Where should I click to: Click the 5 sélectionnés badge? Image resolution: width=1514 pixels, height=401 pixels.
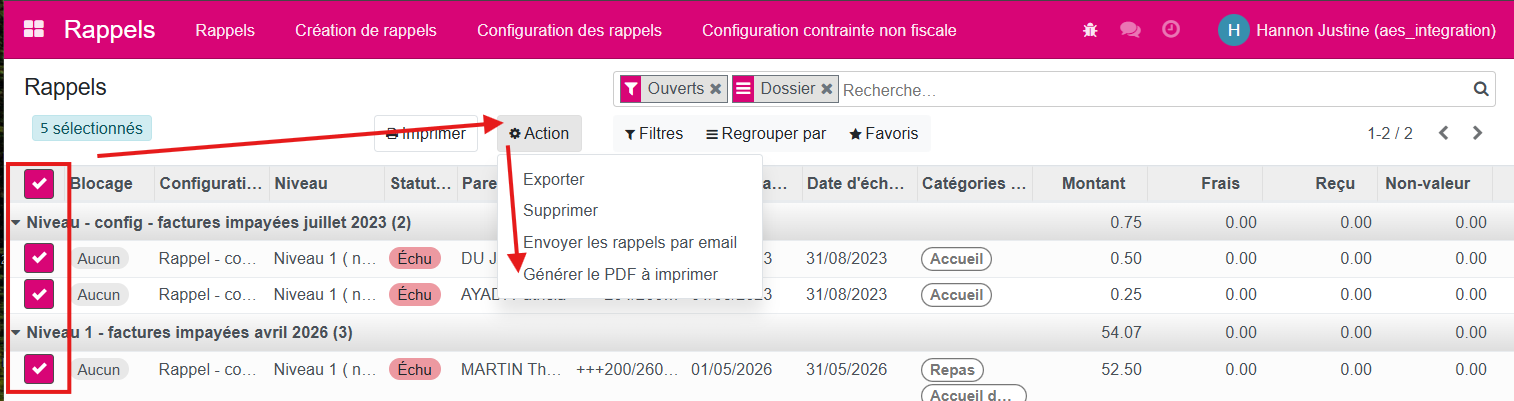pyautogui.click(x=91, y=128)
